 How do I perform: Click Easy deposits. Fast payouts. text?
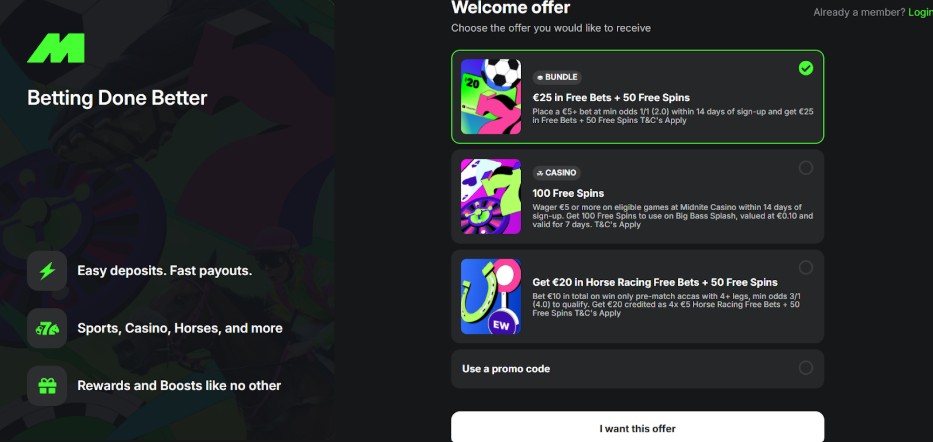tap(165, 271)
